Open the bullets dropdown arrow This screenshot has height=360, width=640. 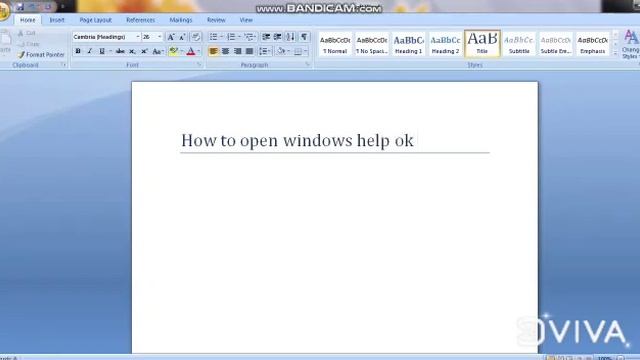222,37
